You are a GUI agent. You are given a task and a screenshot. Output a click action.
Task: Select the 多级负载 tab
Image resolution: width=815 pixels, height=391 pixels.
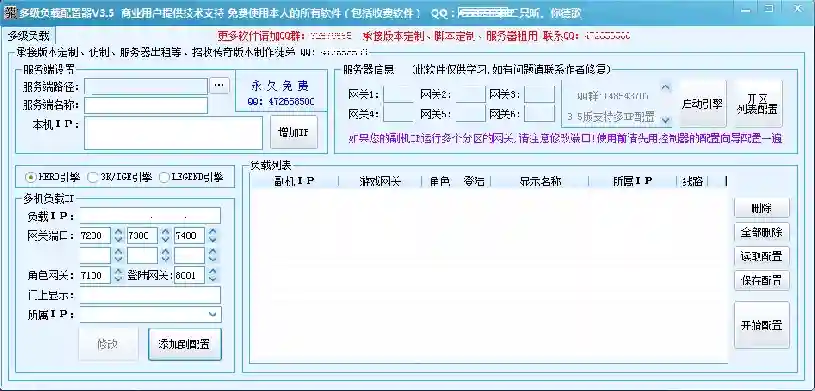(29, 36)
